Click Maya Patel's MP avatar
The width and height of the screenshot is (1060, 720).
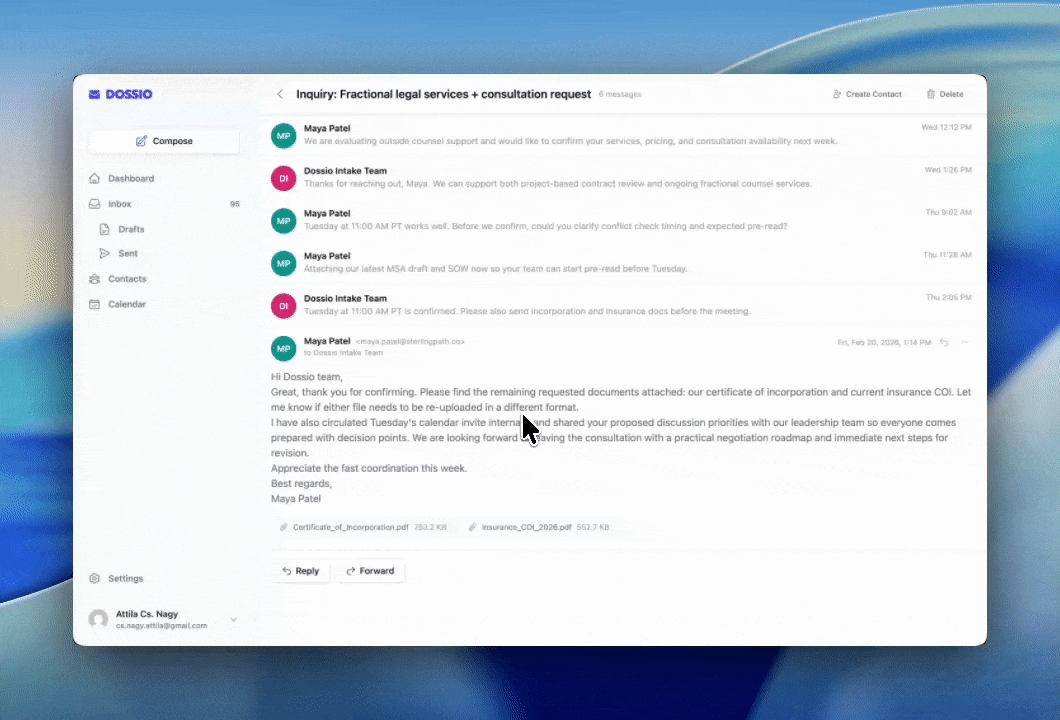283,348
